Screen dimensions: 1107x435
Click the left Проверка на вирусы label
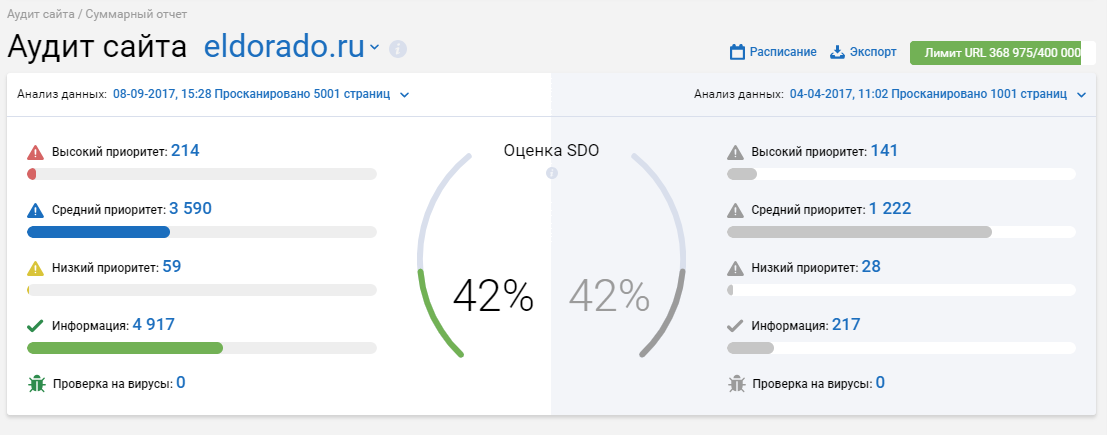click(x=113, y=384)
